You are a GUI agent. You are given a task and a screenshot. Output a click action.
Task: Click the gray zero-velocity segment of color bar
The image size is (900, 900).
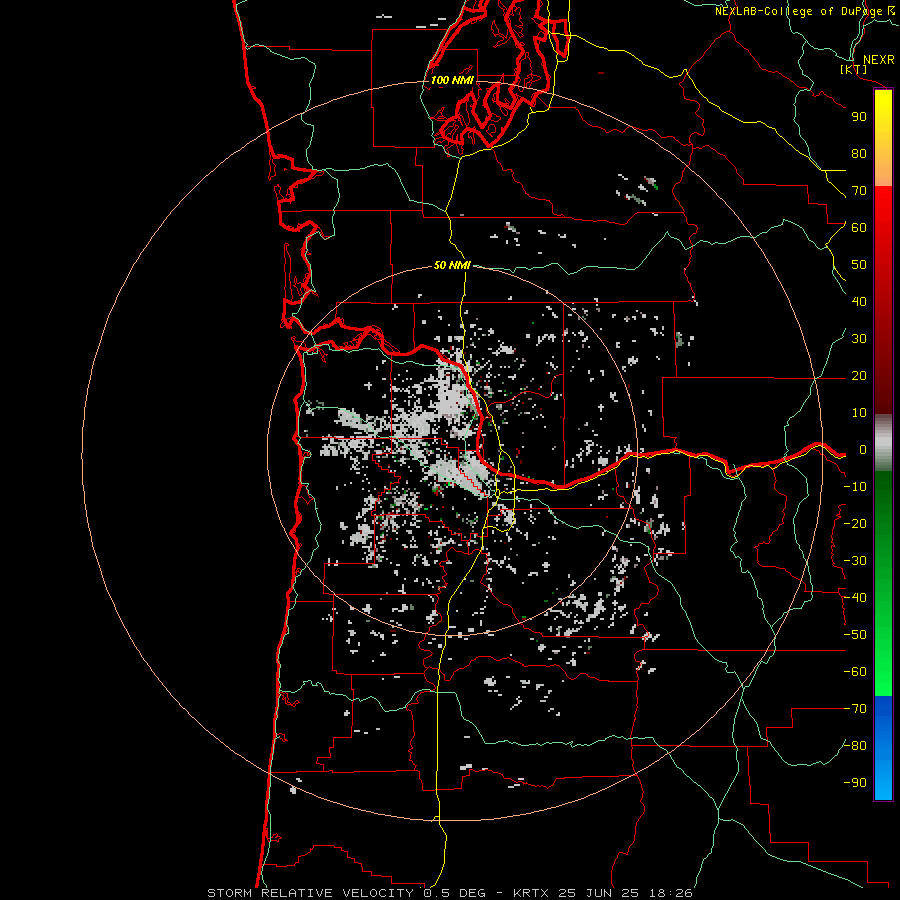883,443
